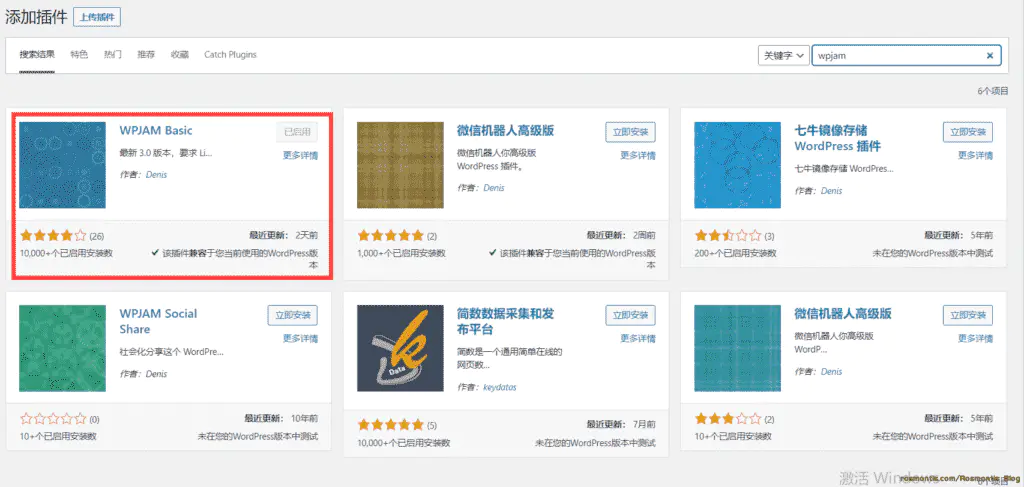The height and width of the screenshot is (487, 1024).
Task: Open 更多详情 for teal 微信机器人高级版
Action: (x=976, y=339)
